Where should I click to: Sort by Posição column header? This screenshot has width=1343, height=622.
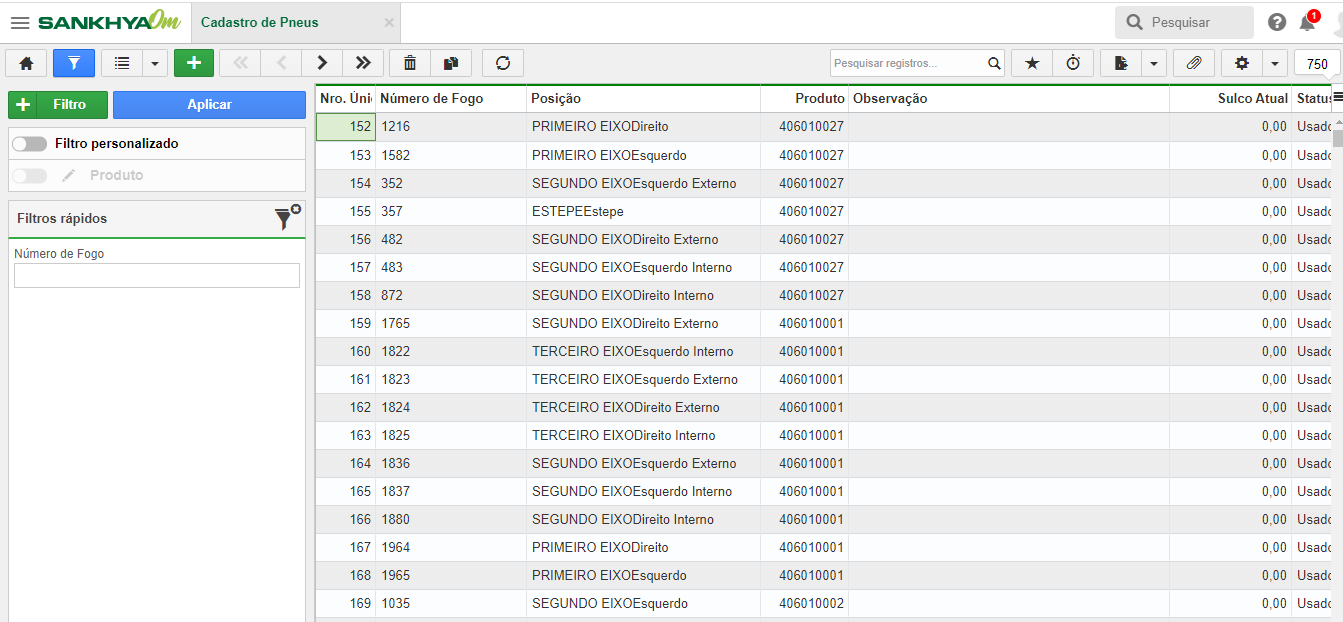(x=643, y=99)
